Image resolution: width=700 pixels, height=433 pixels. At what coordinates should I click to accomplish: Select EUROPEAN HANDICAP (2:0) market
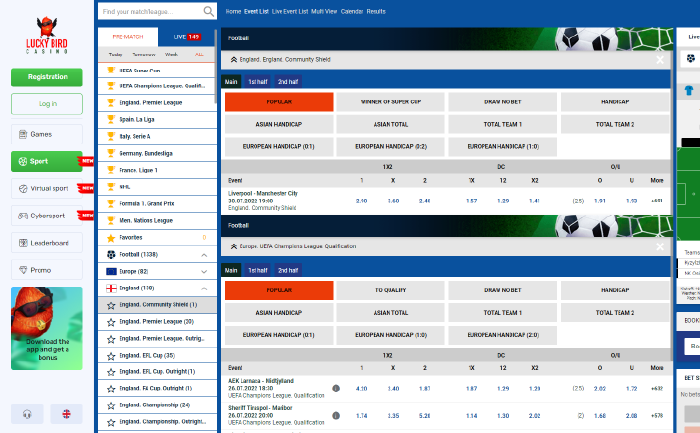point(503,335)
